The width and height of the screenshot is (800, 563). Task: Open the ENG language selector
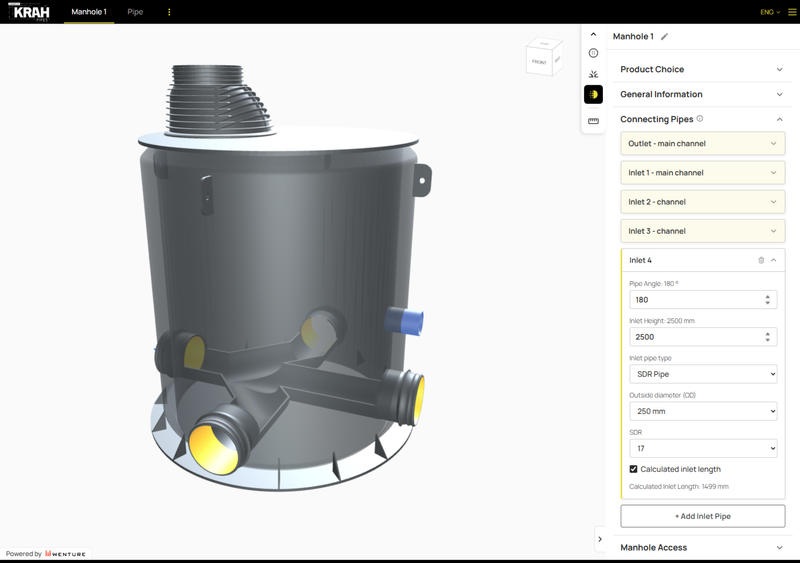coord(770,12)
